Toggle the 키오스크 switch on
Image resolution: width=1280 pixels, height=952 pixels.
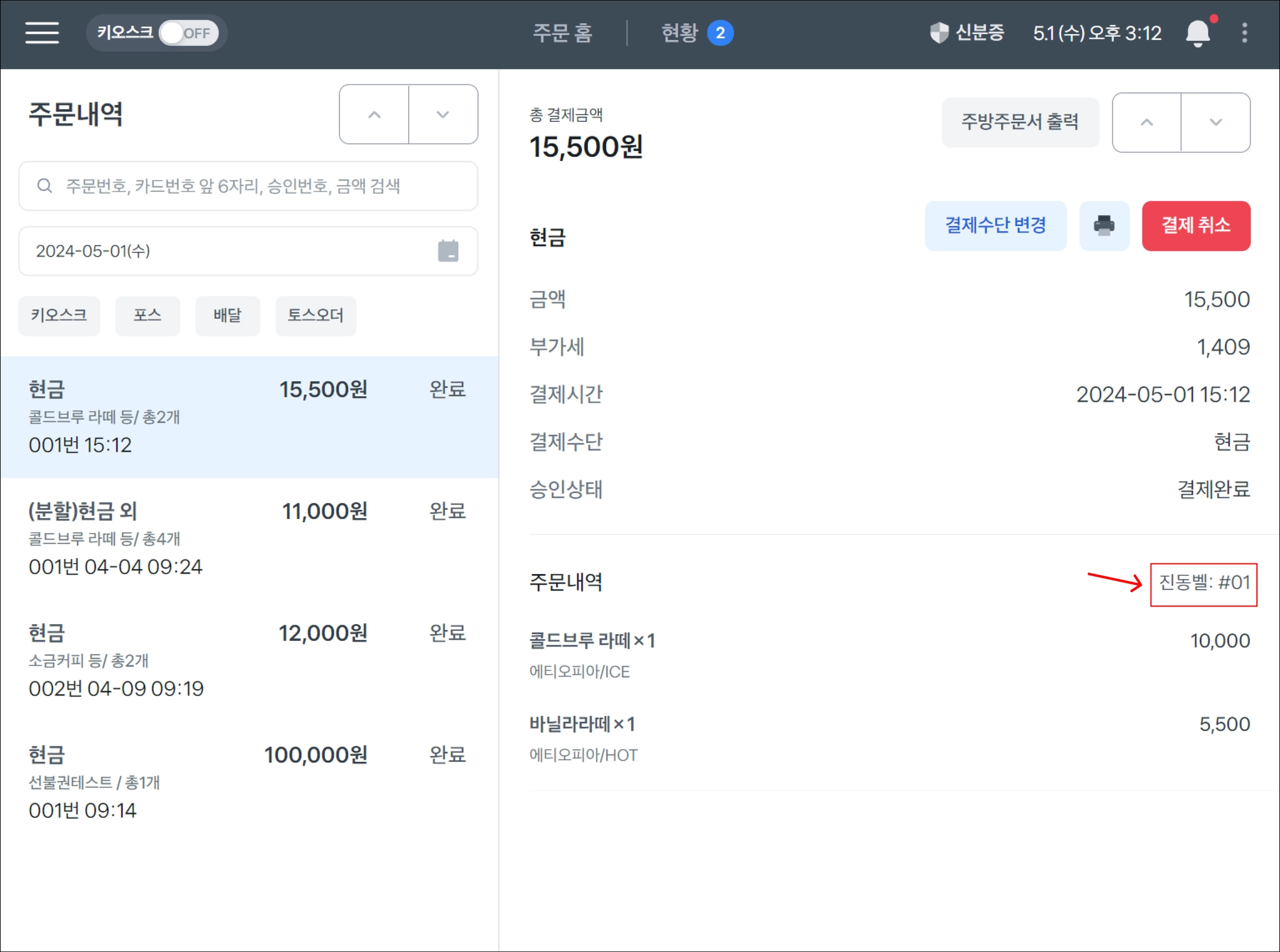click(188, 32)
